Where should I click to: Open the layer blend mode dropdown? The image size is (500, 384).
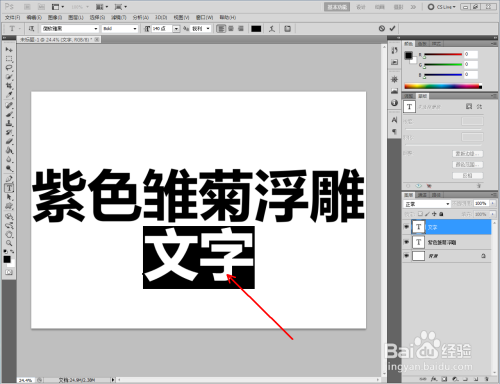(x=427, y=204)
